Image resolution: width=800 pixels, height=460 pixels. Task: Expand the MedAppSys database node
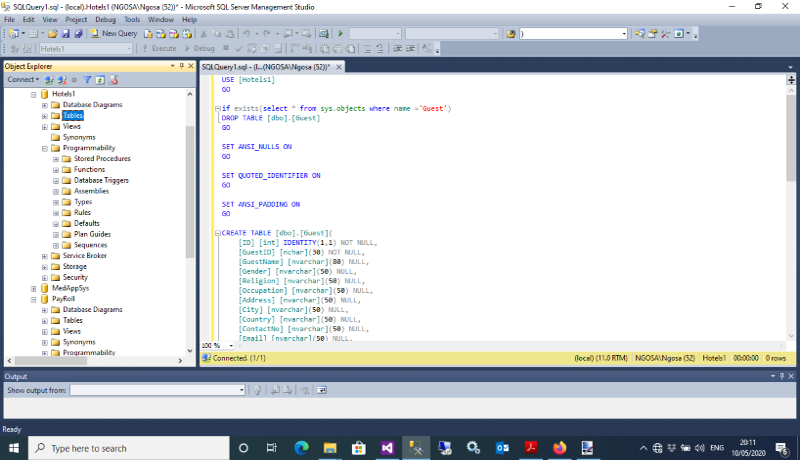point(33,289)
